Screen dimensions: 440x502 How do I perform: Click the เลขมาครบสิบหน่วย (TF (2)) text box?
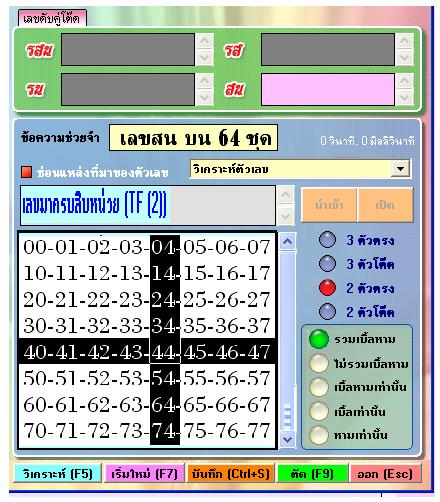[148, 205]
